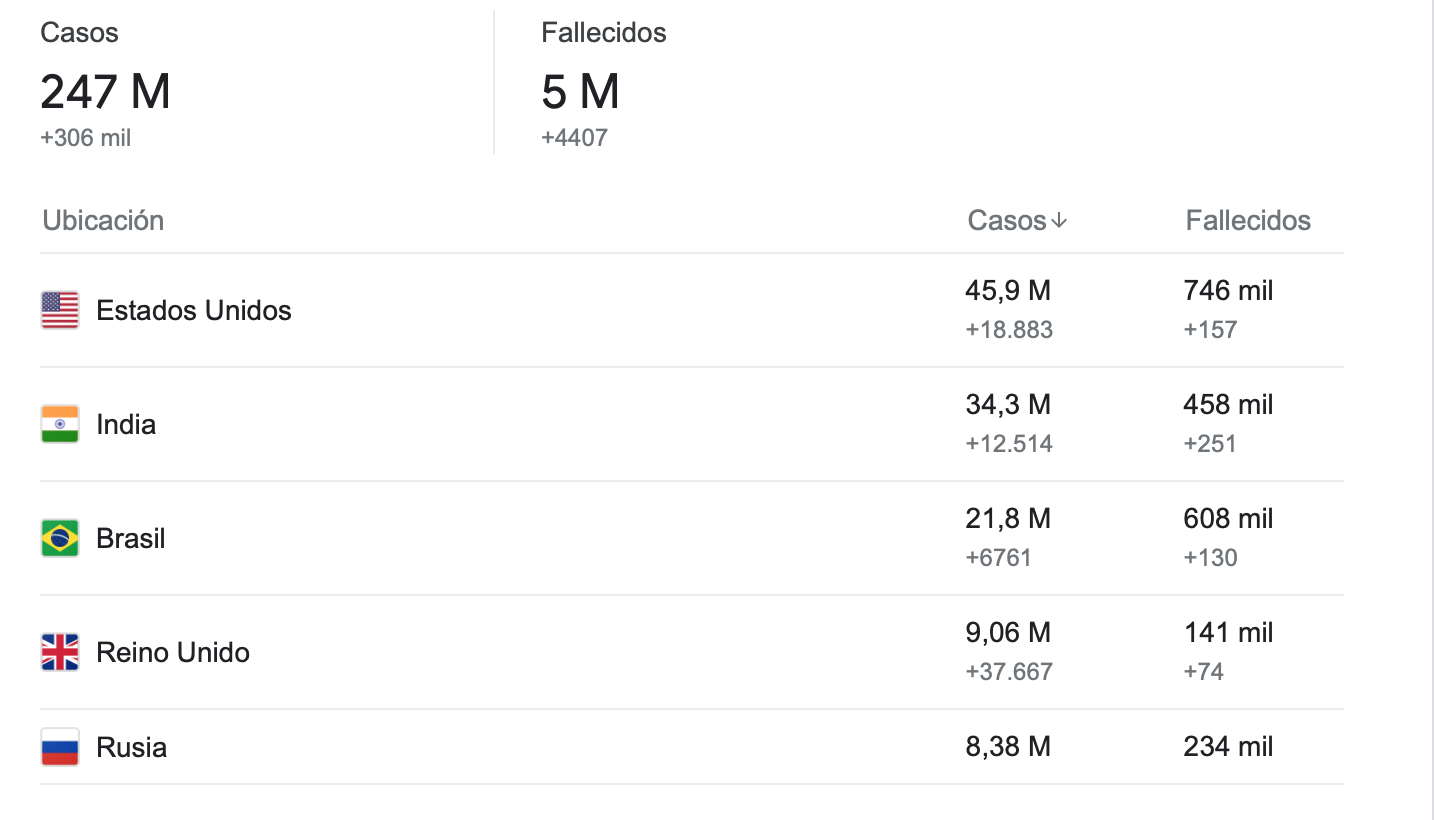Click the Russia flag icon
Image resolution: width=1434 pixels, height=820 pixels.
(x=60, y=747)
